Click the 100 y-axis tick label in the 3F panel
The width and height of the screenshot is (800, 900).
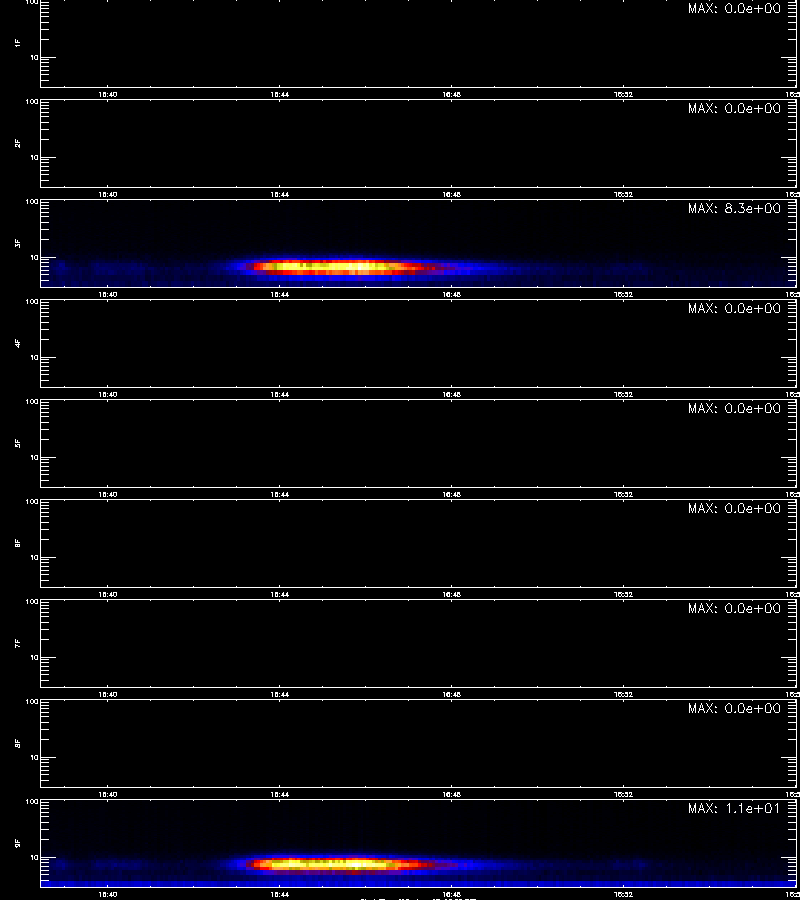(x=33, y=202)
